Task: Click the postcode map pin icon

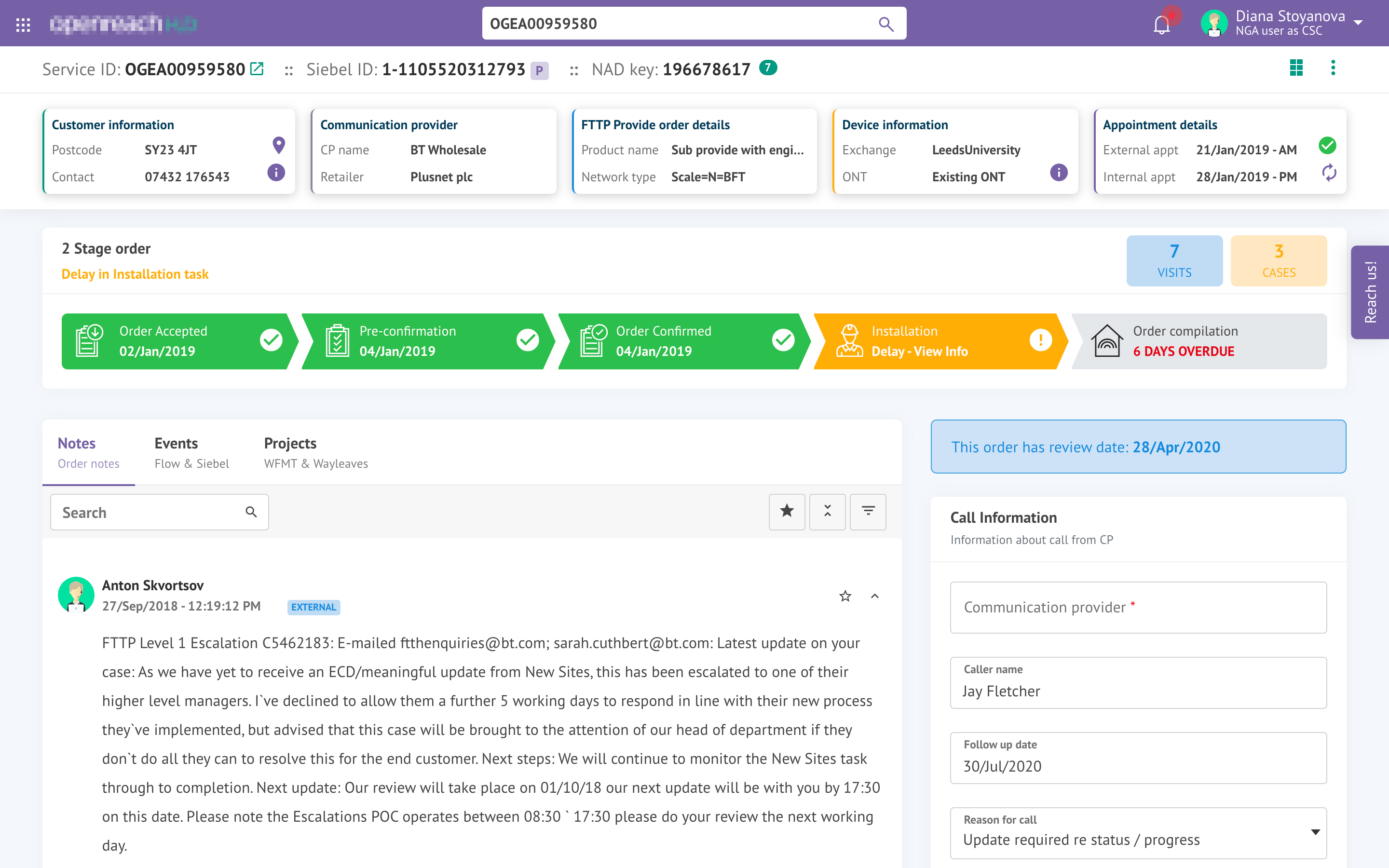Action: (278, 145)
